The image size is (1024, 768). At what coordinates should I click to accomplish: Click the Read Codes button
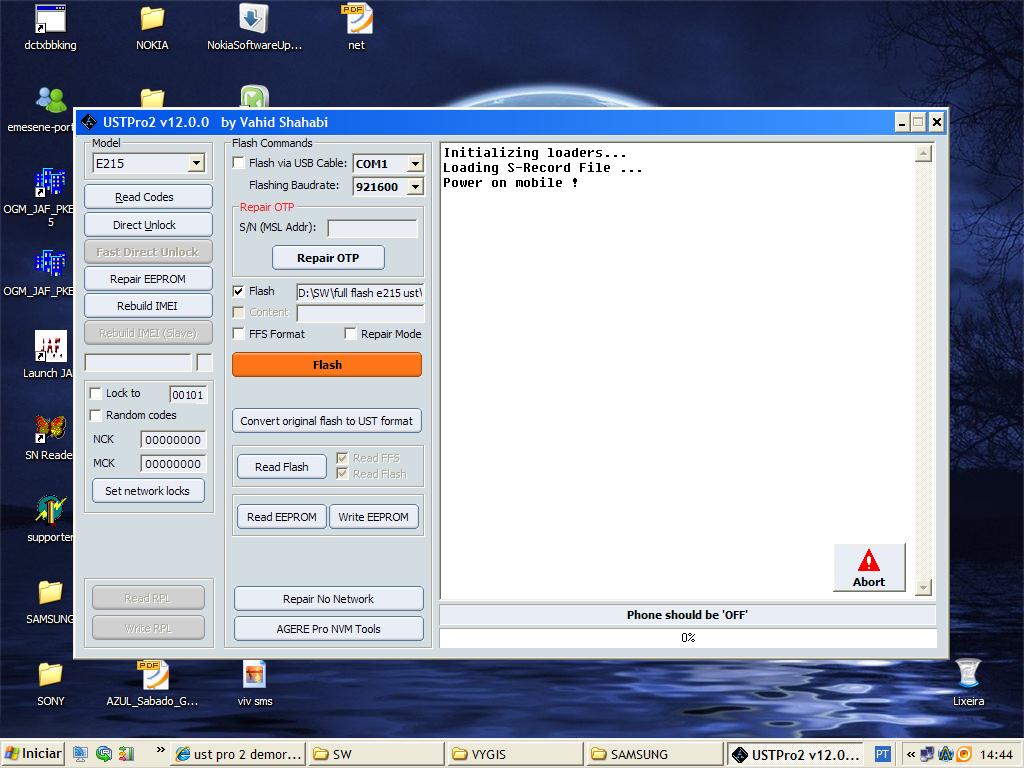pos(148,197)
